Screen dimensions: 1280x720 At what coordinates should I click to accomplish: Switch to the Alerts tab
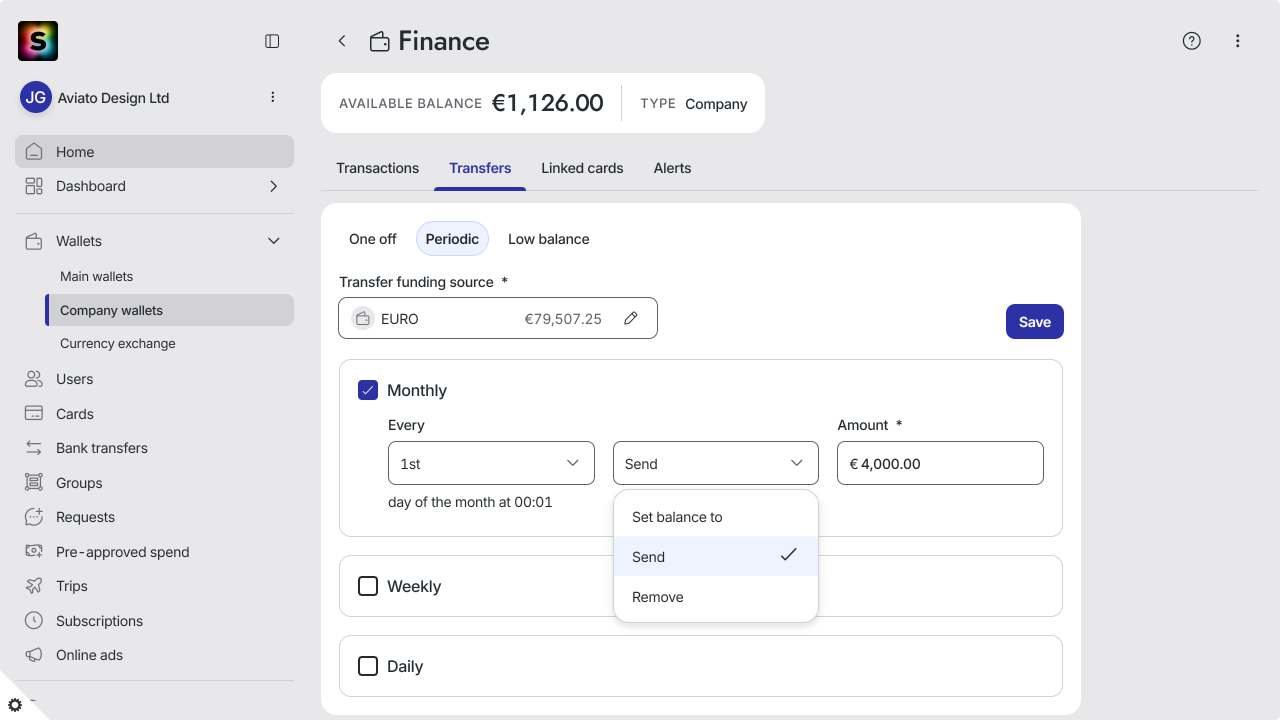tap(672, 168)
